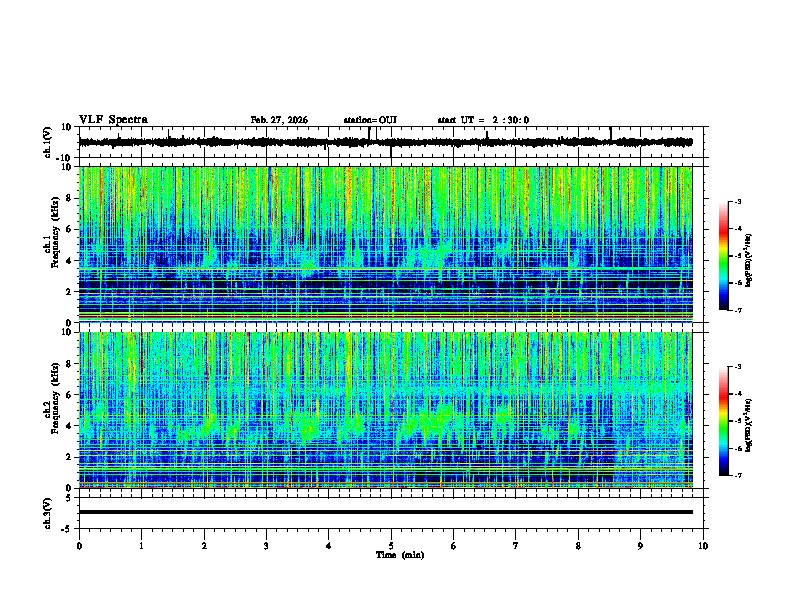
Task: Click the time axis tick label "10"
Action: [x=703, y=546]
